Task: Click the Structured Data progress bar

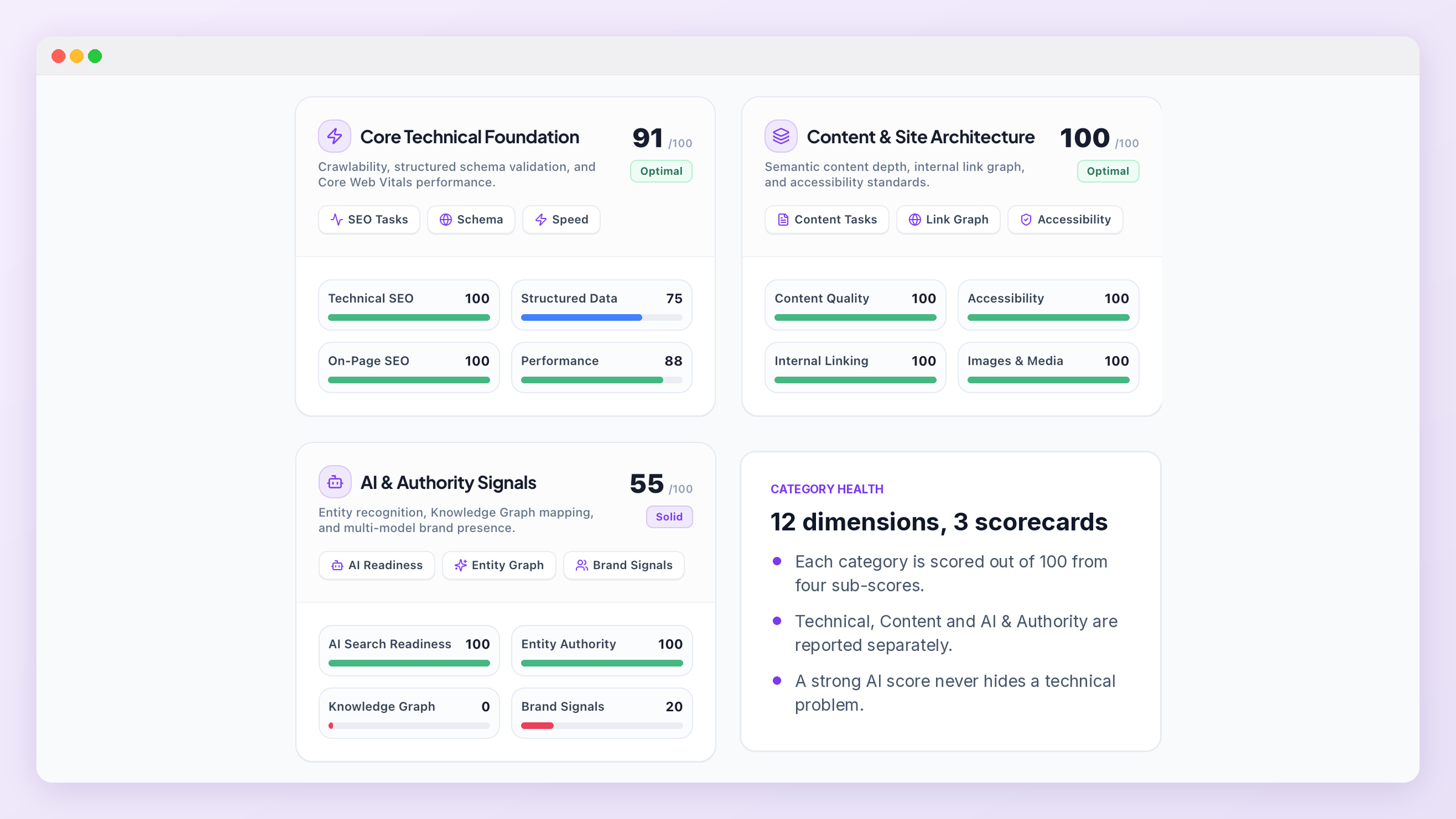Action: (x=602, y=317)
